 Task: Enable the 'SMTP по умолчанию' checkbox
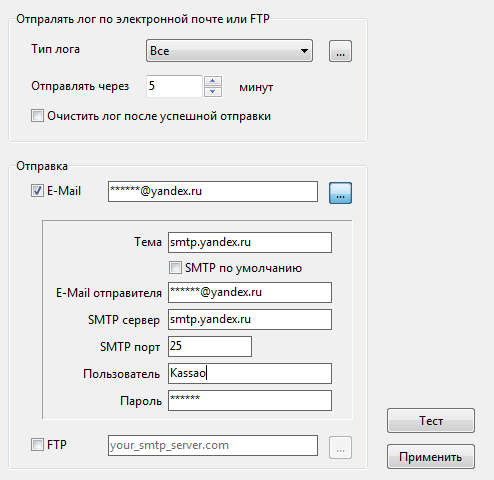tap(175, 268)
